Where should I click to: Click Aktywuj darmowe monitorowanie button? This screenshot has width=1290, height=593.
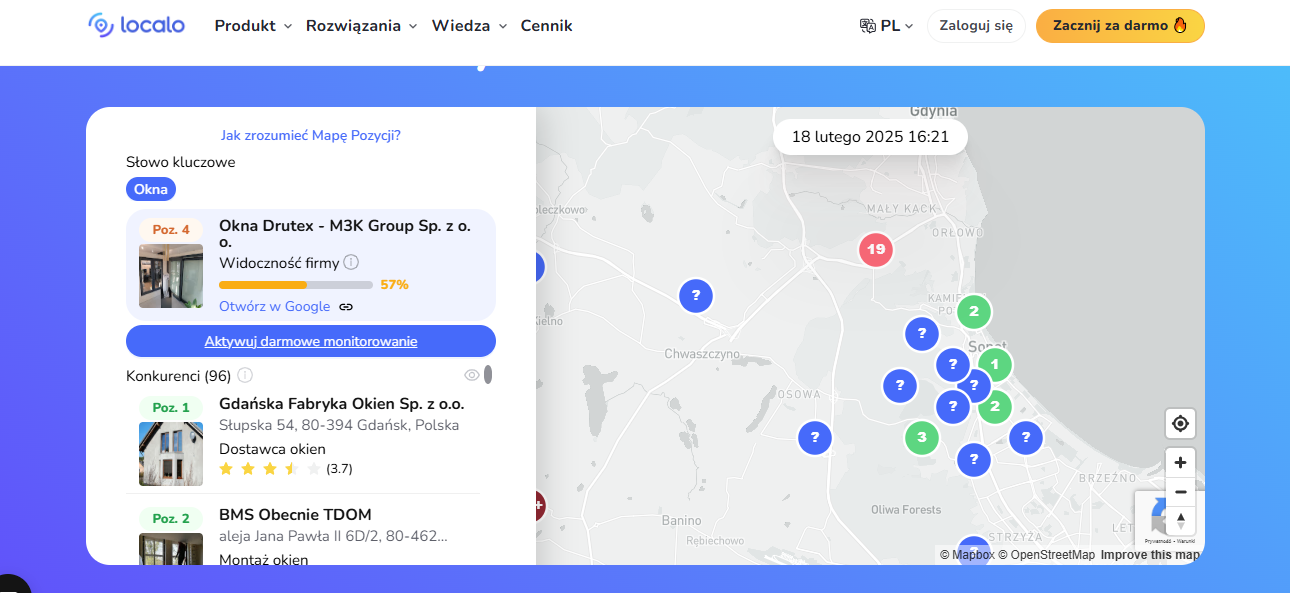click(311, 341)
